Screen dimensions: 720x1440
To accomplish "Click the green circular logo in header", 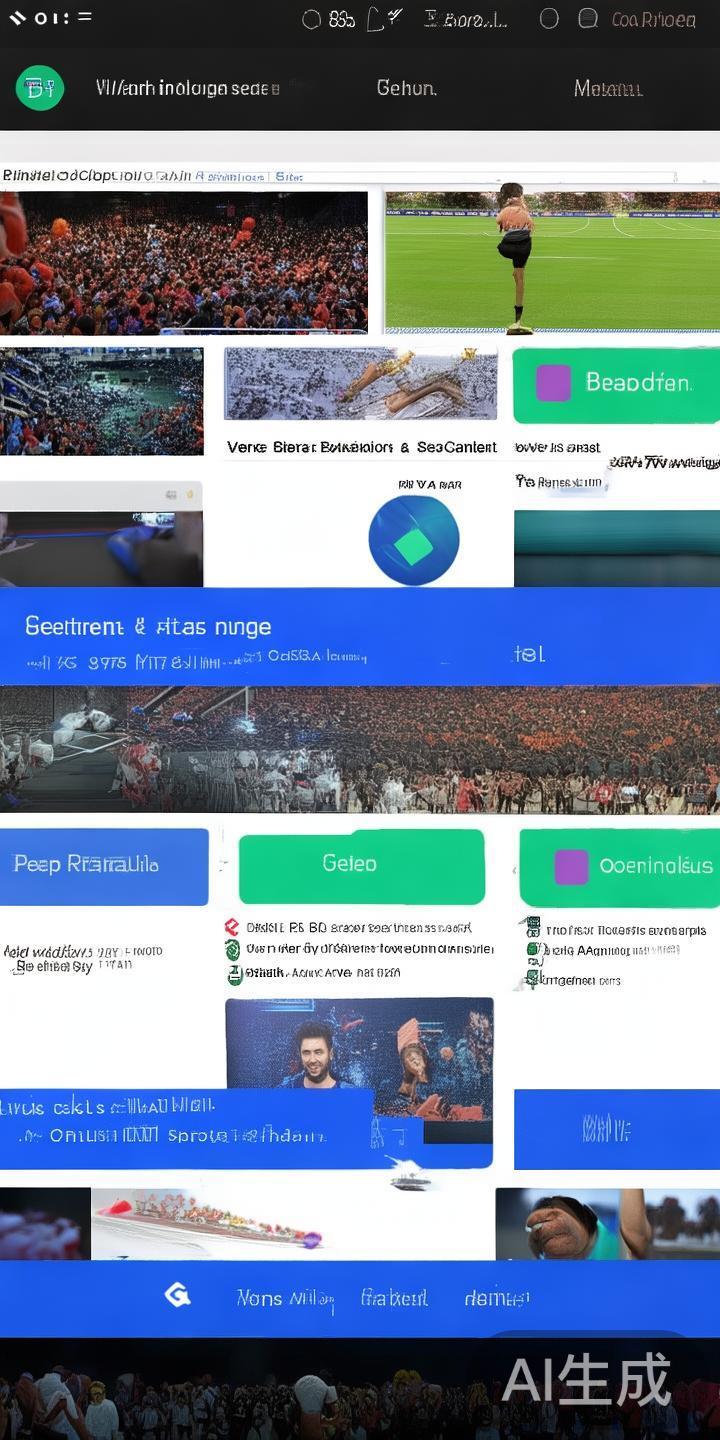I will [40, 88].
